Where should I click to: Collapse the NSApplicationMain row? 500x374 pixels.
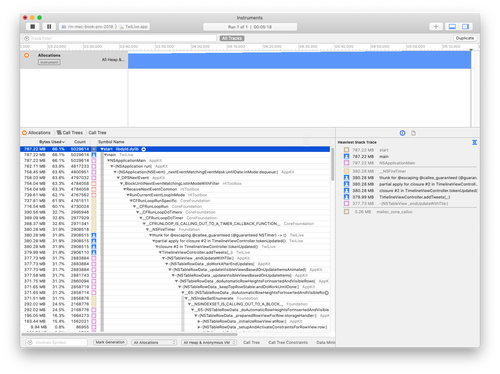tap(108, 160)
